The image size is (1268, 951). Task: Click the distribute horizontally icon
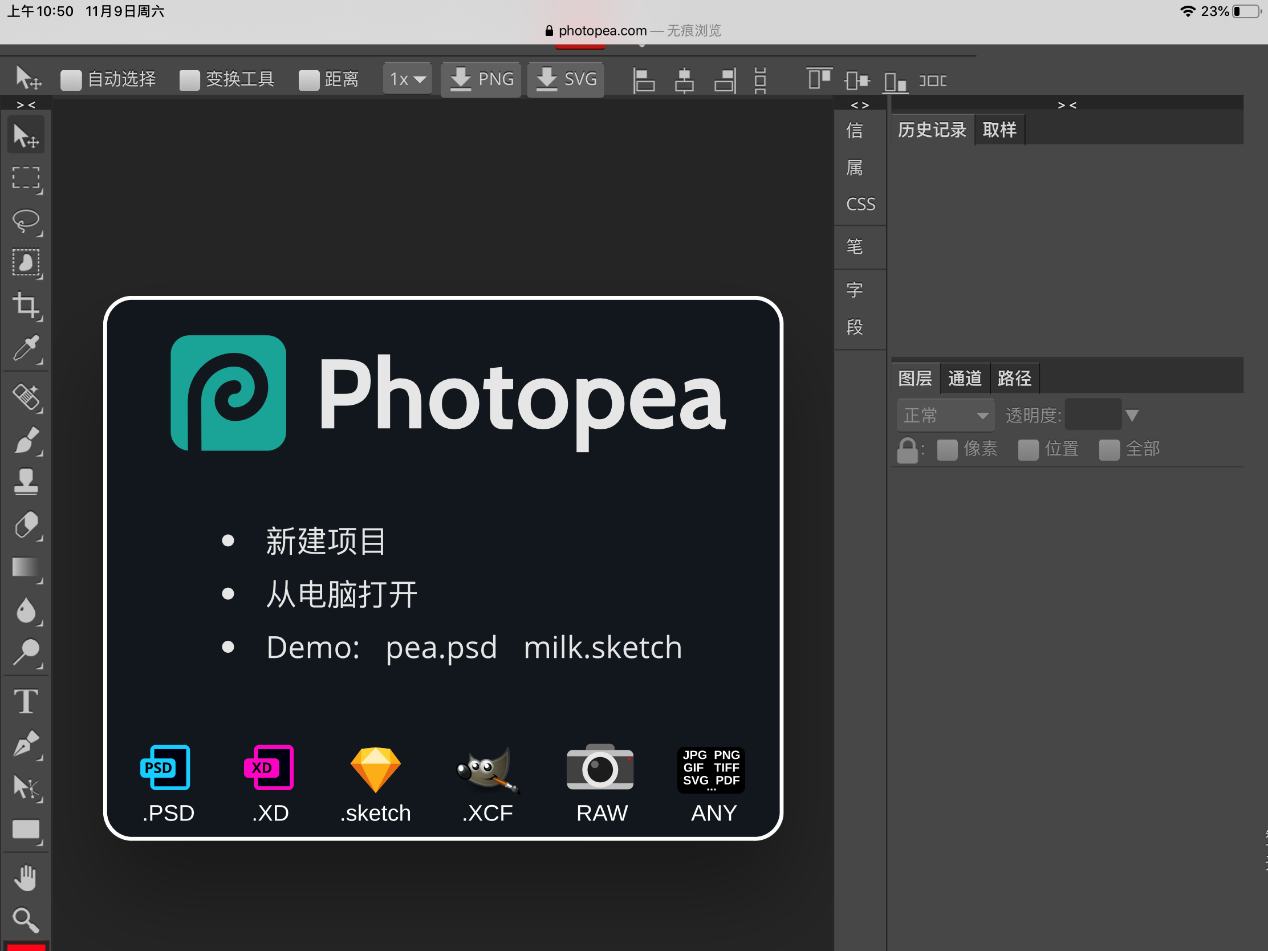pos(933,80)
